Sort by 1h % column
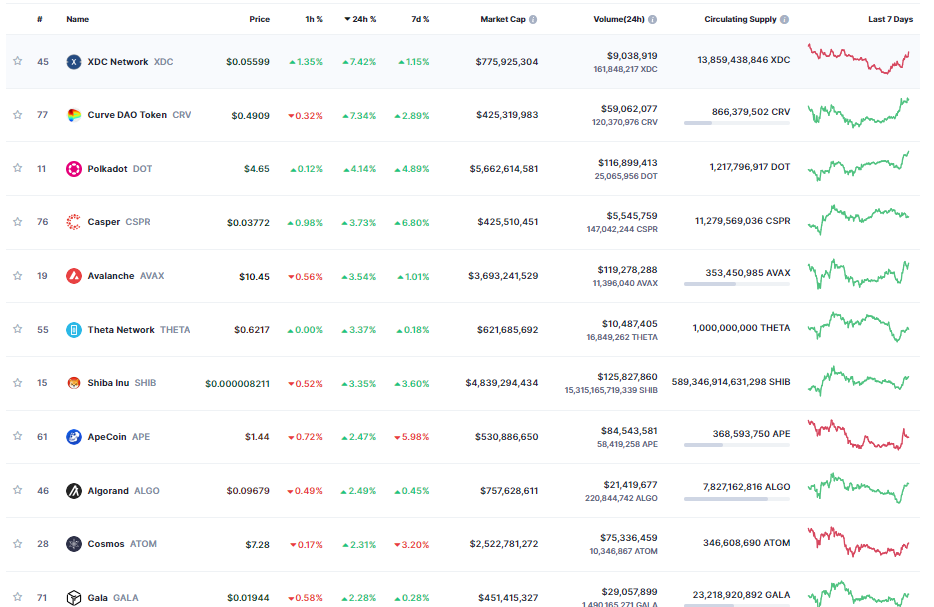The width and height of the screenshot is (934, 607). click(314, 19)
